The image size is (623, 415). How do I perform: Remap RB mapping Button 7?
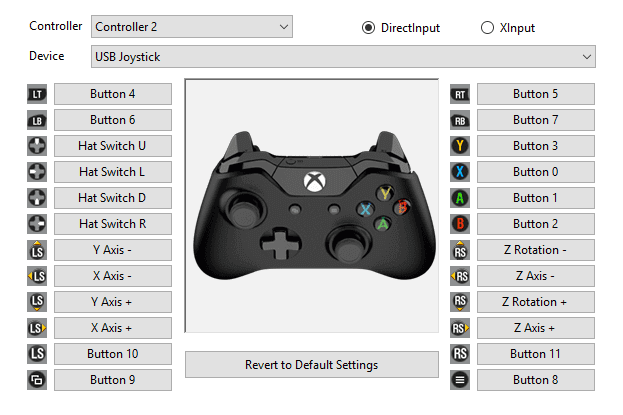coord(536,120)
